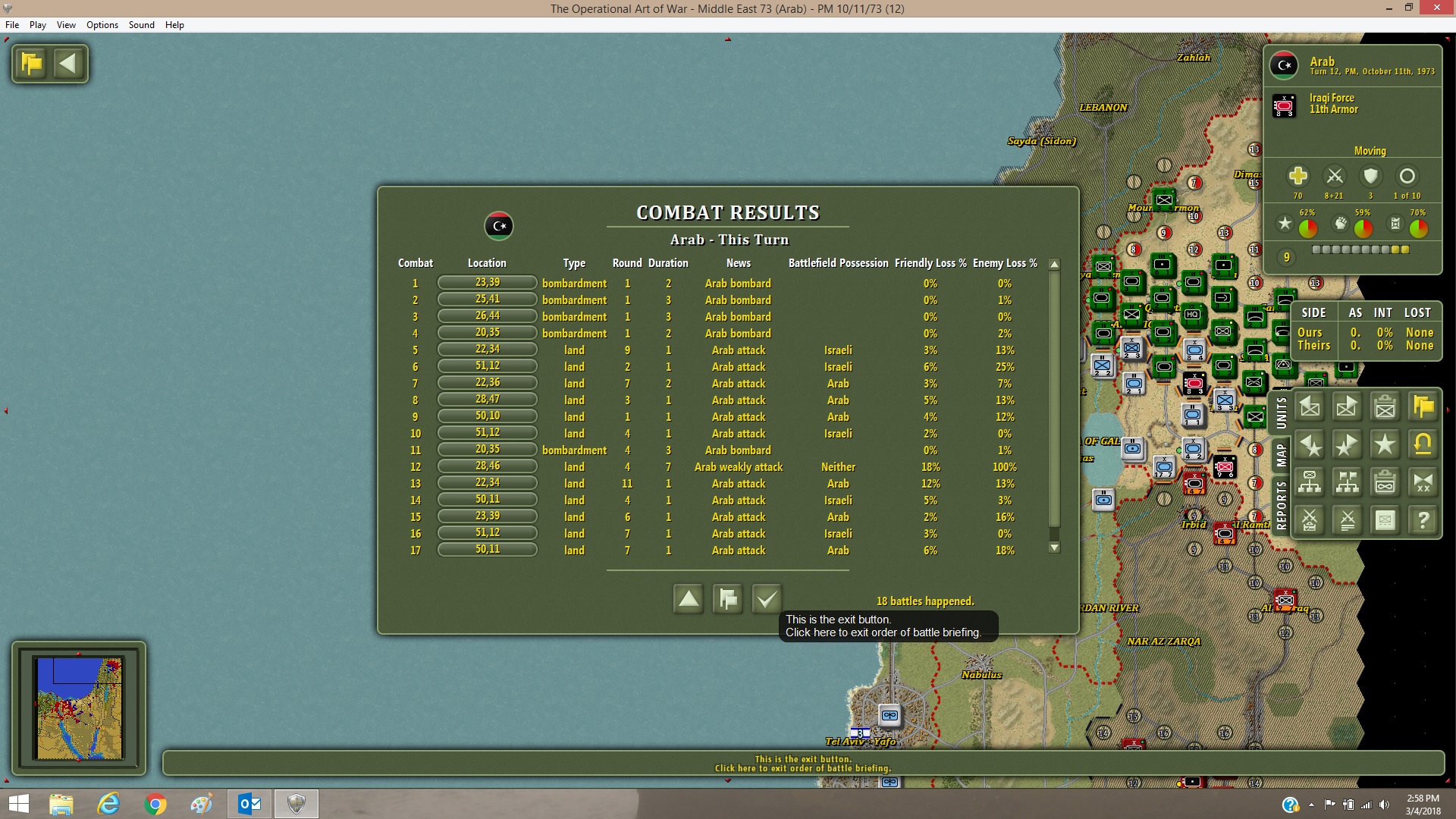Launch Google Chrome from the taskbar

pyautogui.click(x=155, y=804)
